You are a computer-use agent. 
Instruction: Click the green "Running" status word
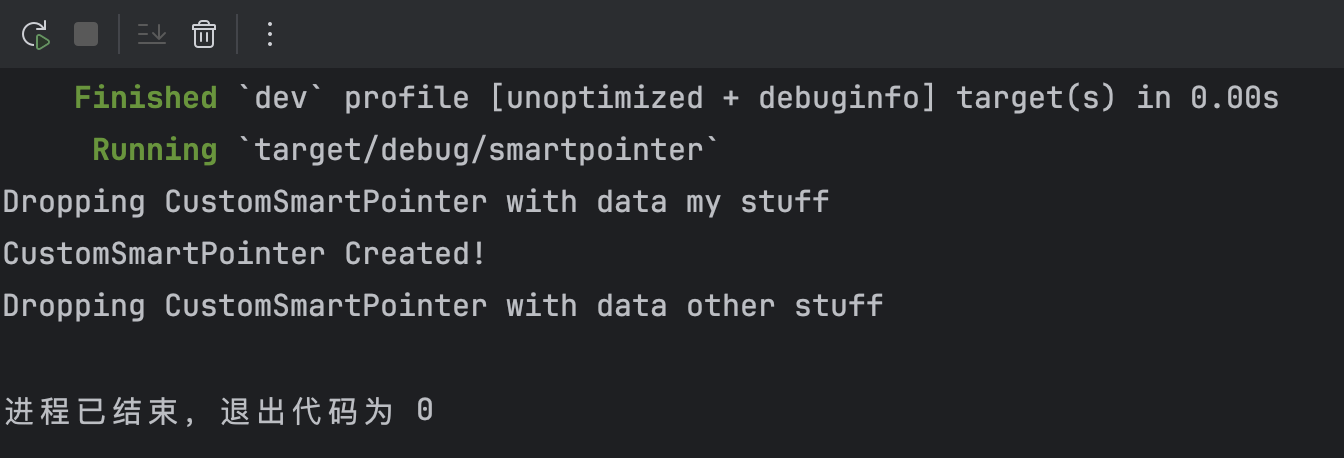154,150
